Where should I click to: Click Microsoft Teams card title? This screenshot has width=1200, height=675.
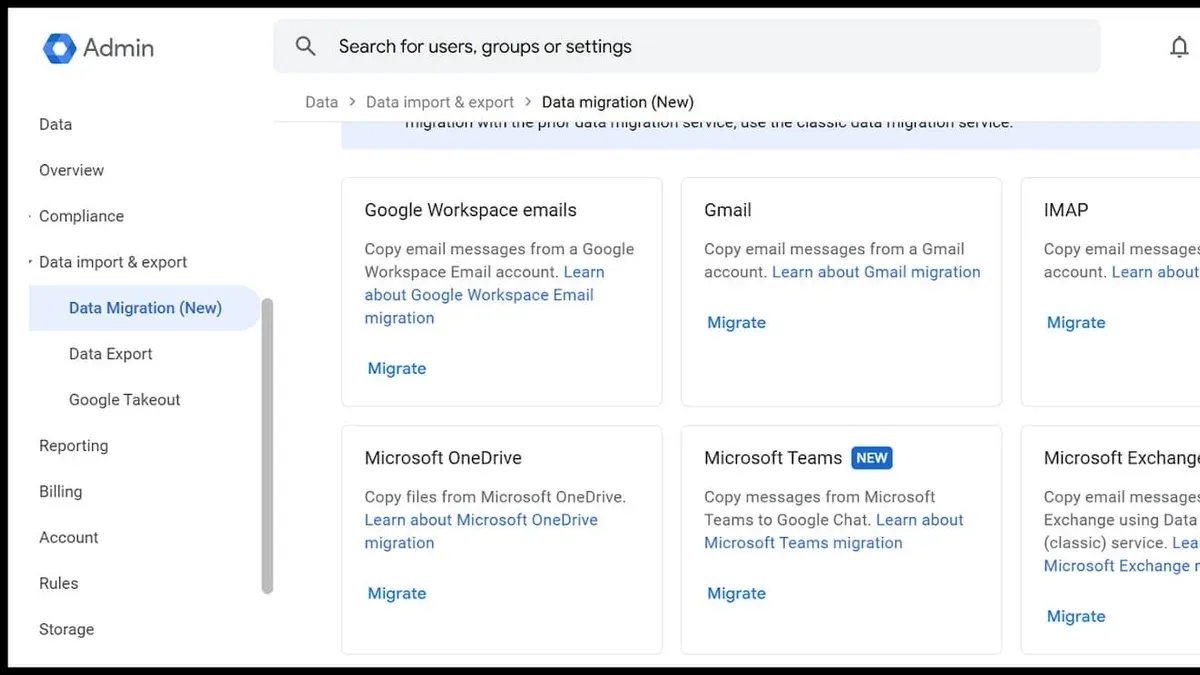[x=773, y=458]
